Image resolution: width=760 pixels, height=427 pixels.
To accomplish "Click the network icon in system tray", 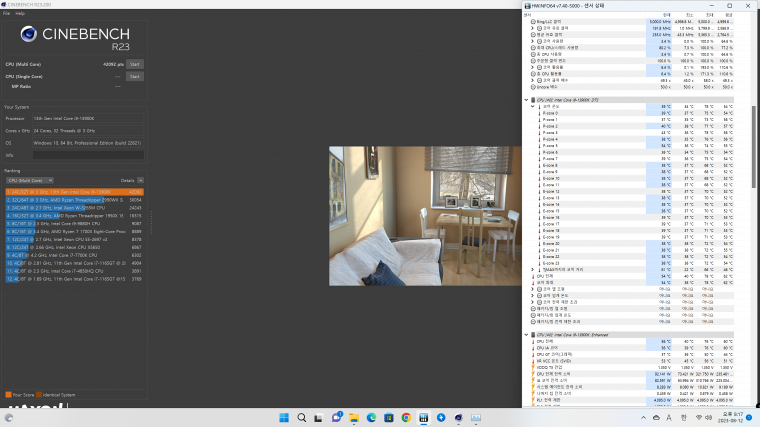I will [x=699, y=417].
